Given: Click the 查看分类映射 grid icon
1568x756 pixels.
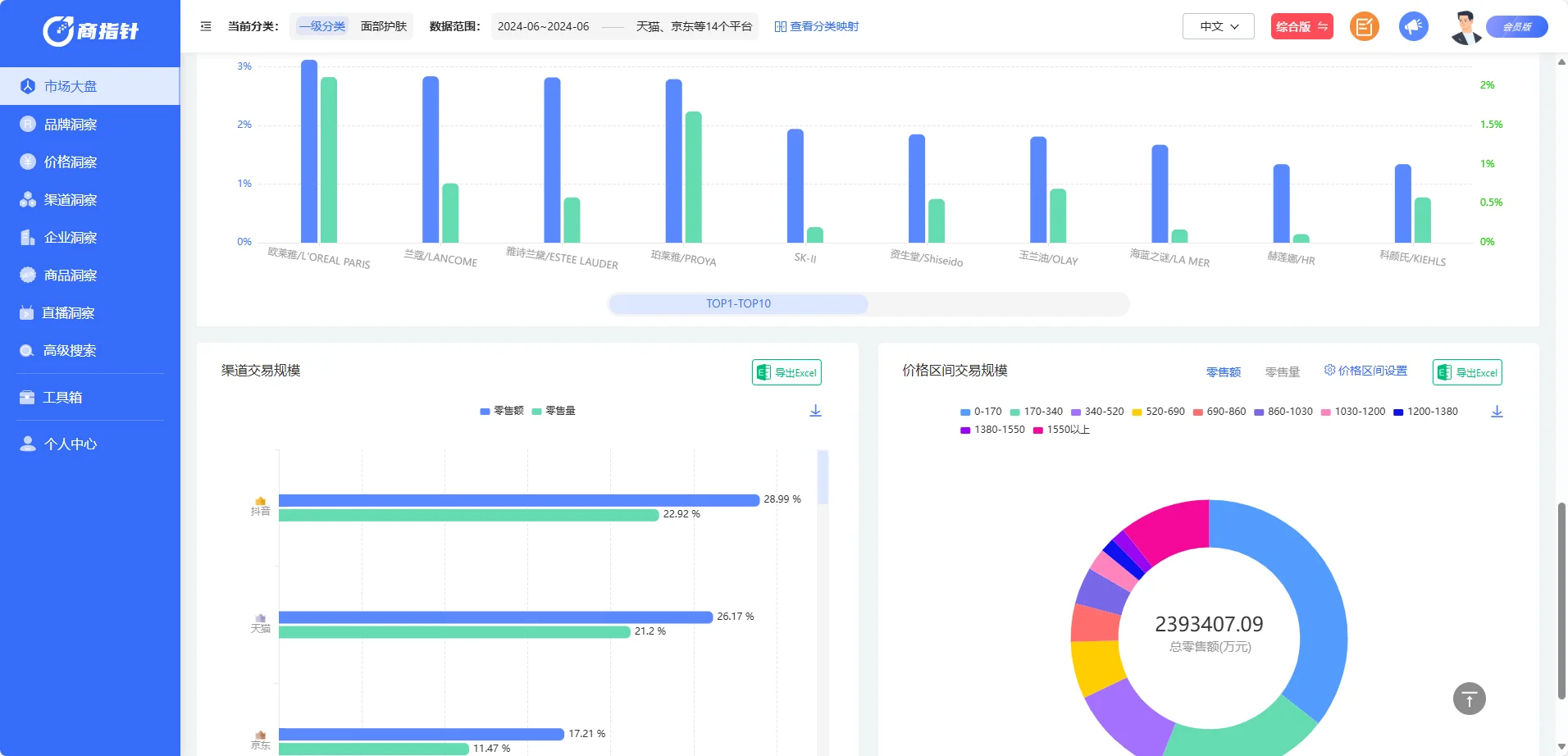Looking at the screenshot, I should pos(781,26).
